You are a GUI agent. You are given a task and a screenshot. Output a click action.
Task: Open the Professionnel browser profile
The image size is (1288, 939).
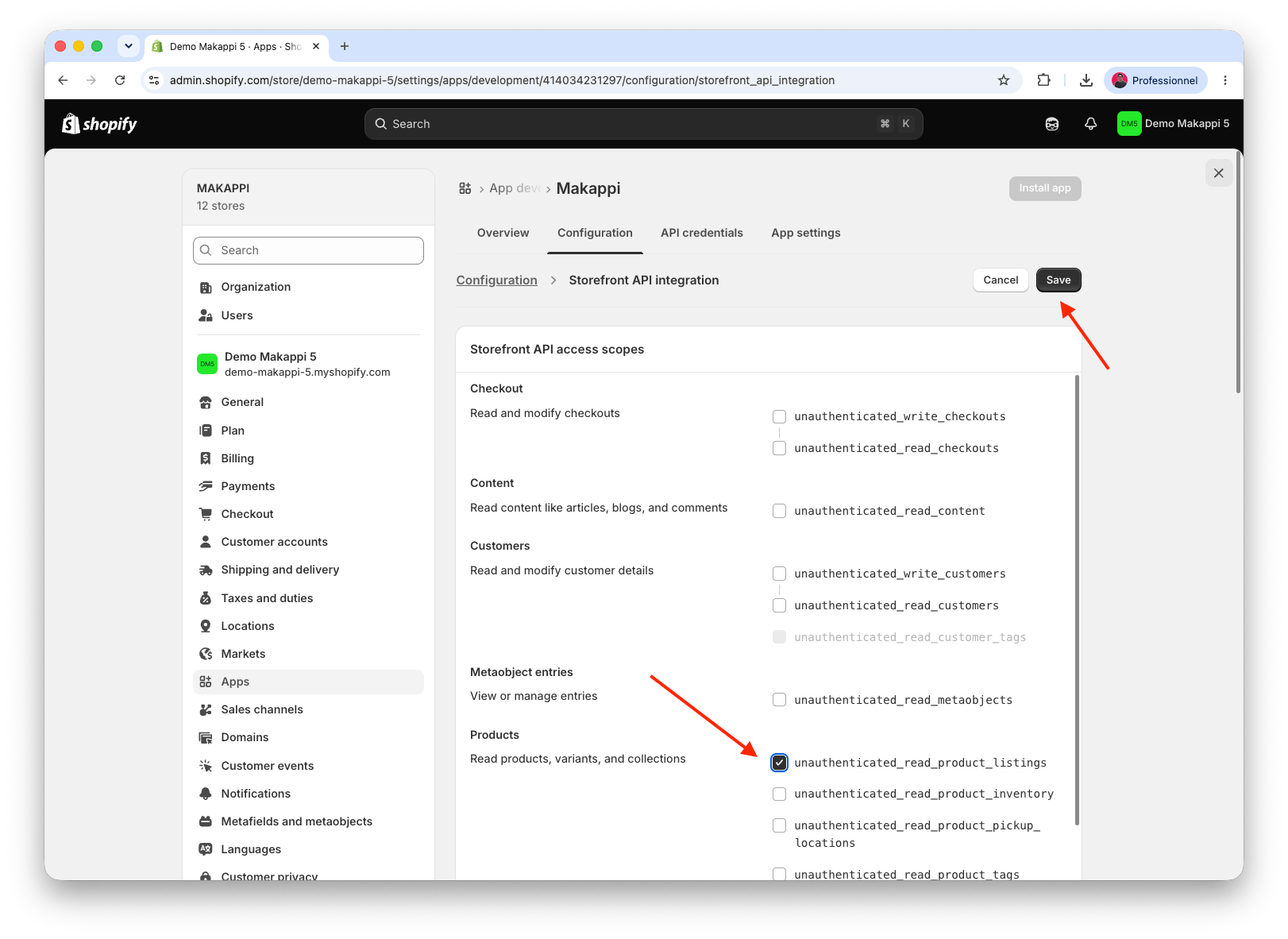[x=1155, y=80]
